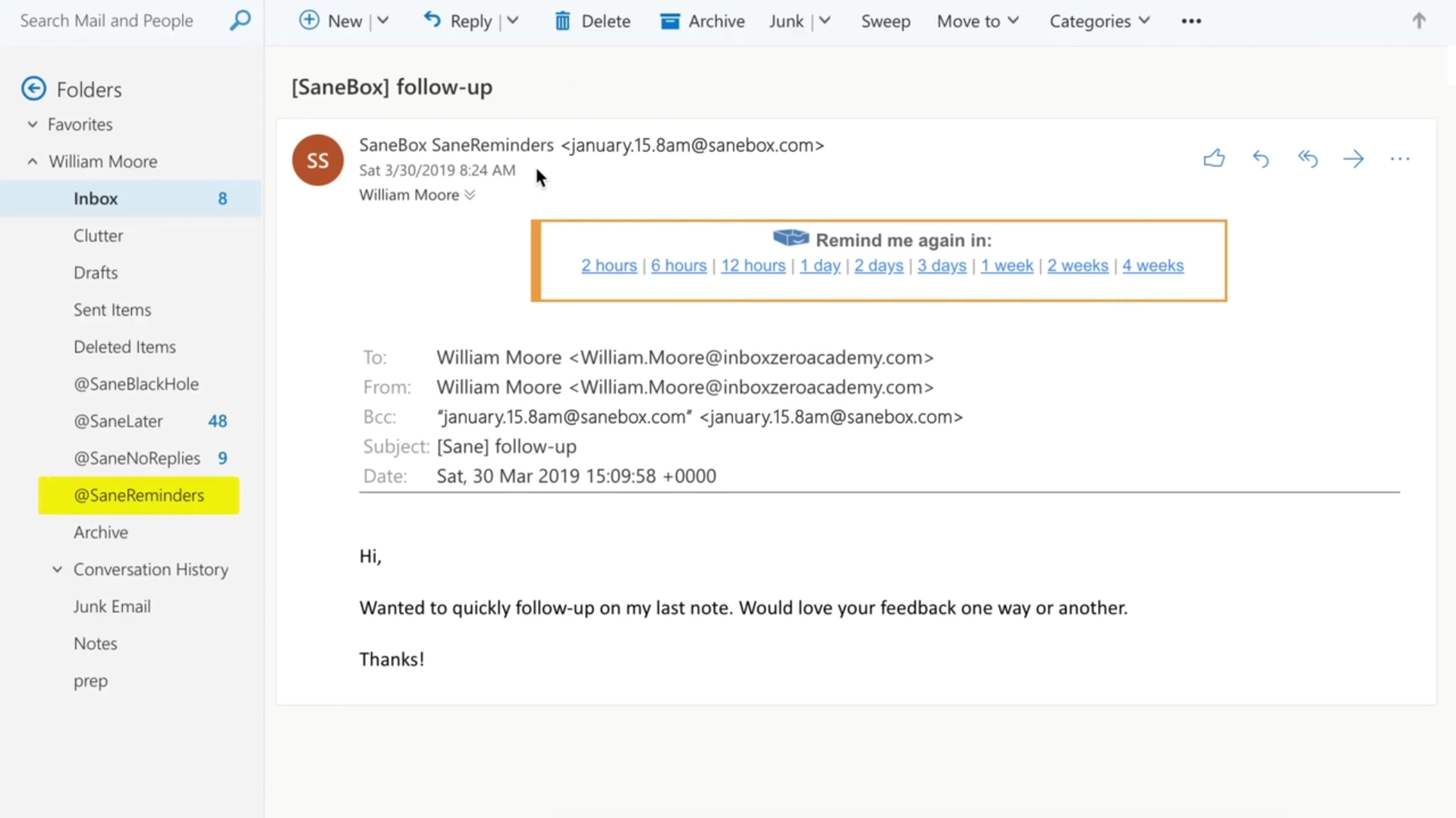Click Sweep in the toolbar
Image resolution: width=1456 pixels, height=818 pixels.
(x=885, y=21)
